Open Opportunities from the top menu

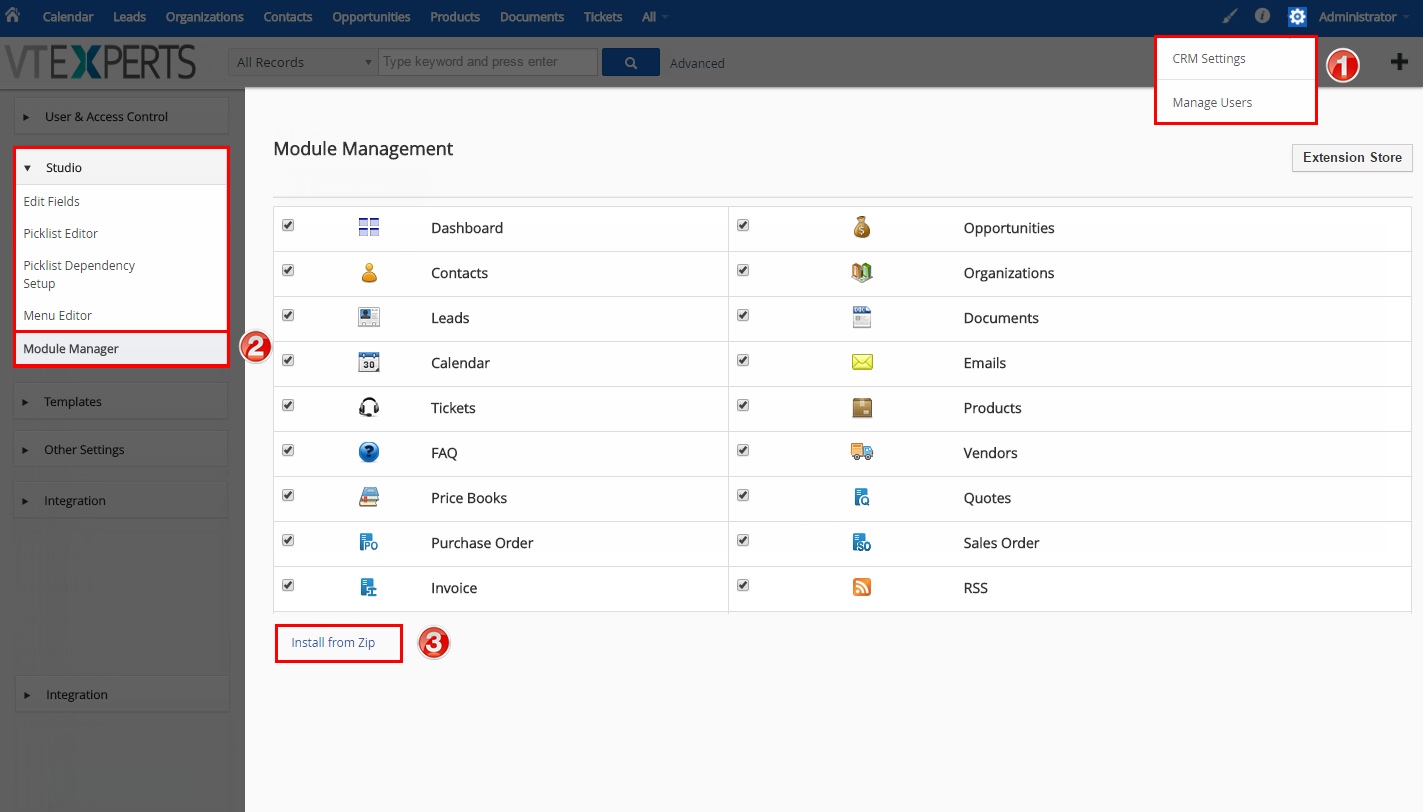tap(371, 17)
